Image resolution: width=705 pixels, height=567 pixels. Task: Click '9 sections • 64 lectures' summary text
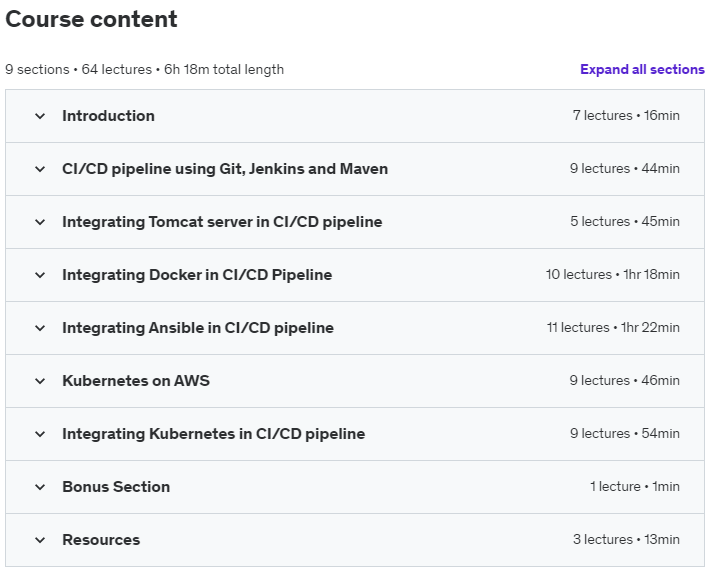point(79,70)
